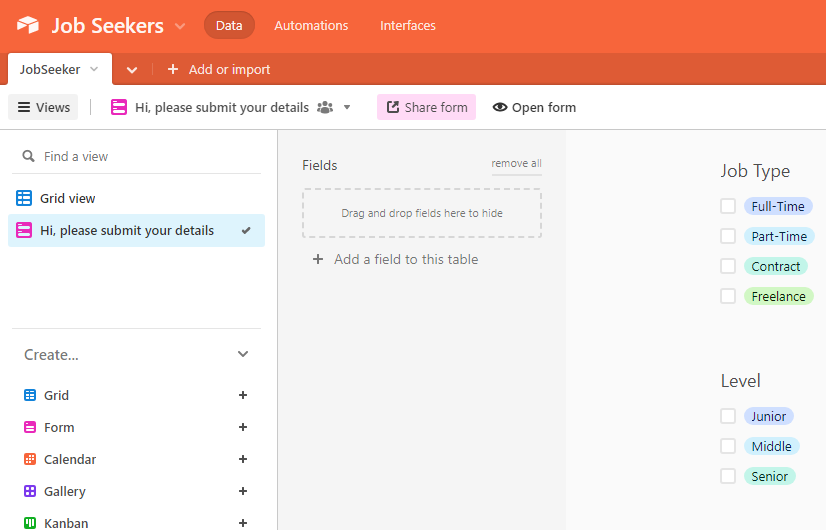
Task: Click the search magnifier icon
Action: (x=28, y=156)
